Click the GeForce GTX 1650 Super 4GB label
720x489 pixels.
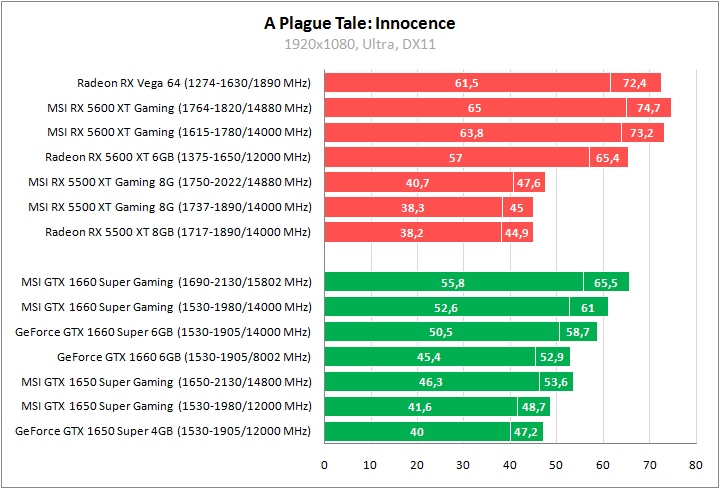pyautogui.click(x=163, y=431)
